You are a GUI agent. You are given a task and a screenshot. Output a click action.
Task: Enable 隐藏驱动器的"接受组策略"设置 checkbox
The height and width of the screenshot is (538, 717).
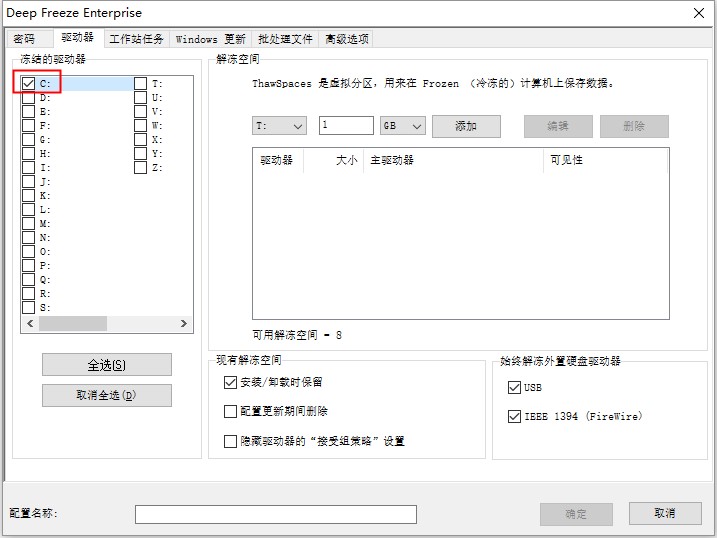point(230,441)
